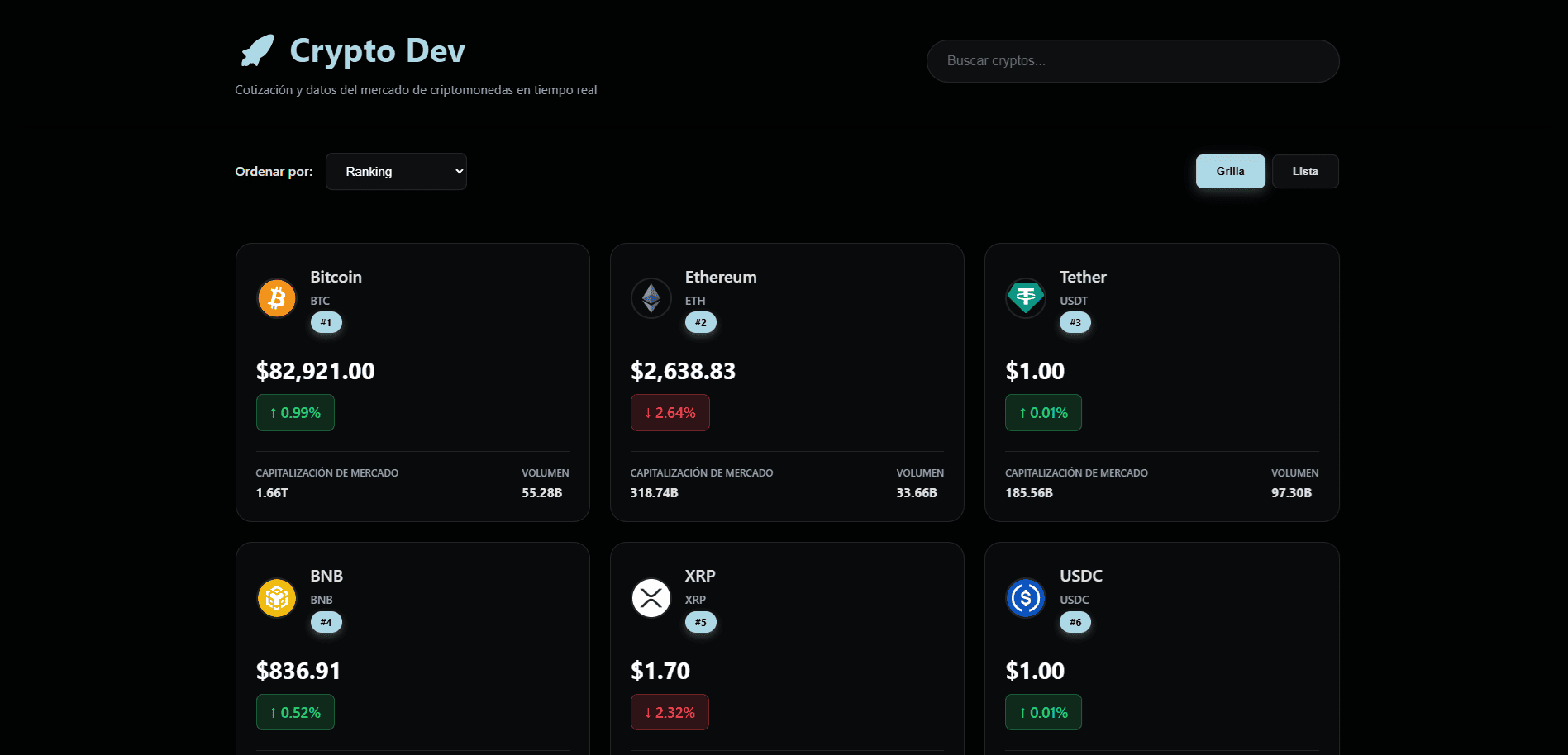The image size is (1568, 755).
Task: Click Ethereum volume value 33.66B
Action: click(x=917, y=493)
